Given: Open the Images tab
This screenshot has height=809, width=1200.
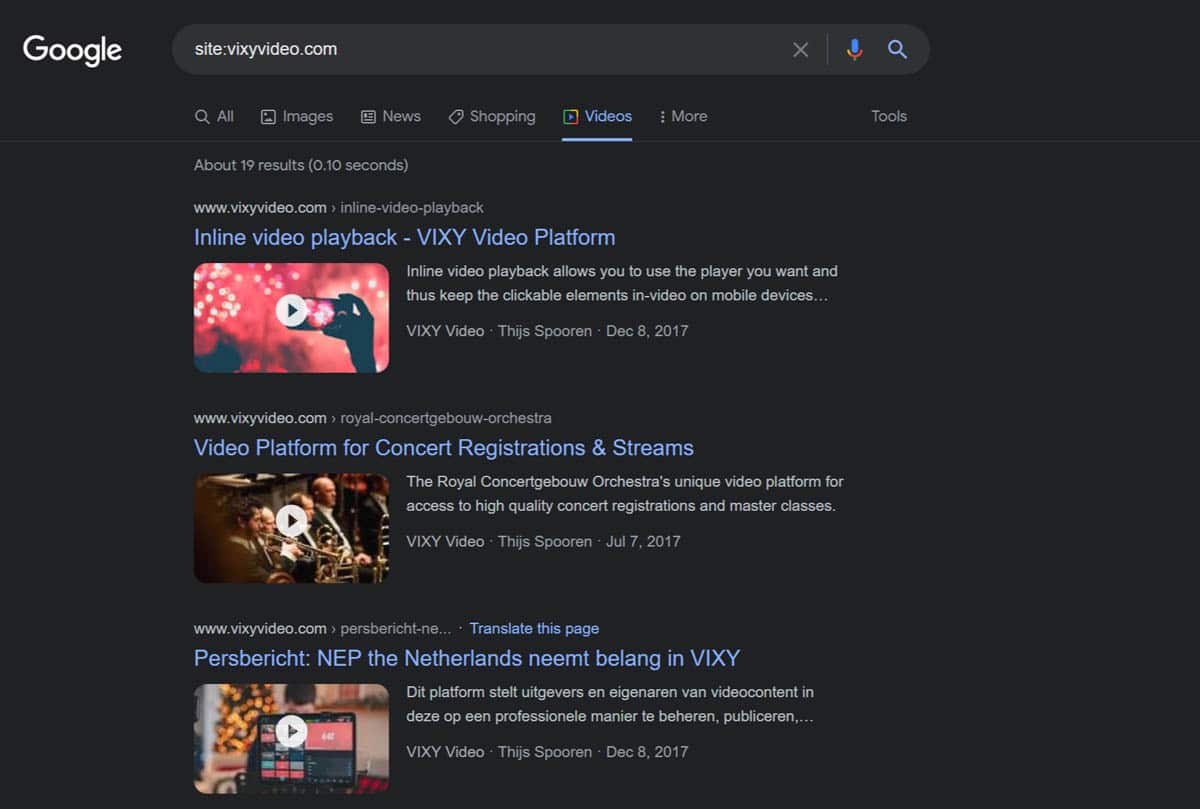Looking at the screenshot, I should 297,116.
